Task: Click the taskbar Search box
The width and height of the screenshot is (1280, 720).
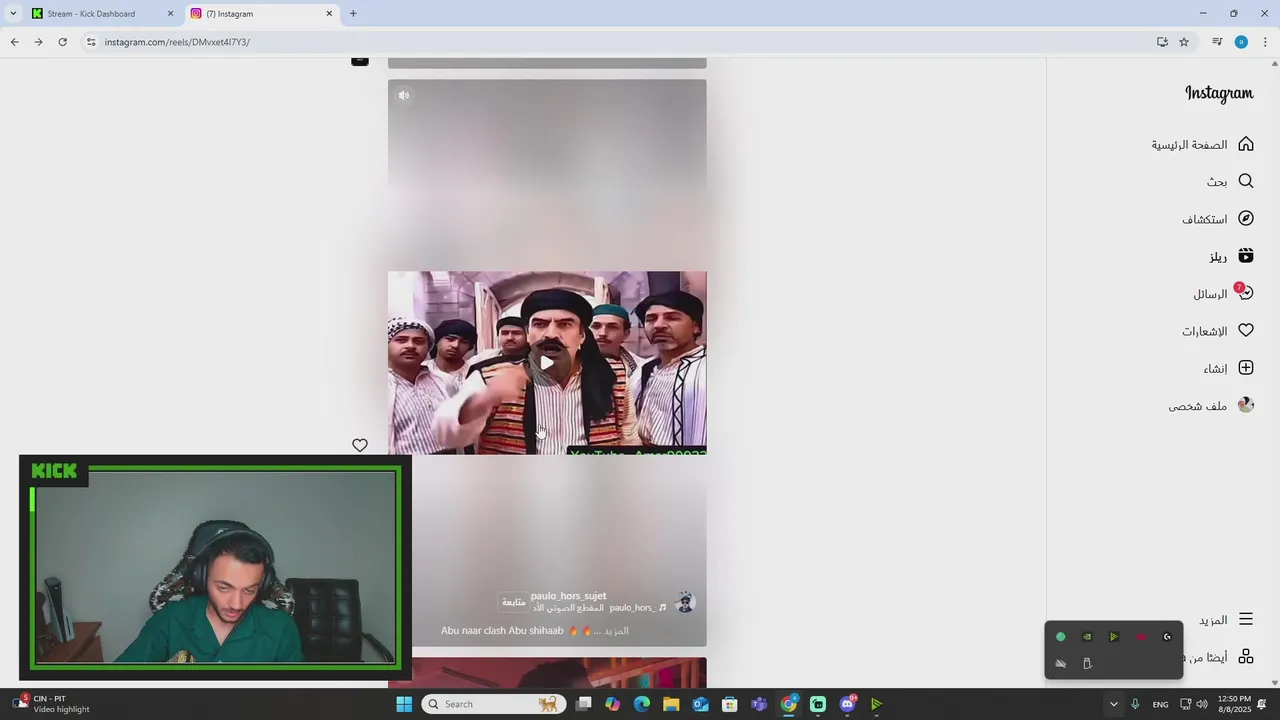Action: click(x=493, y=704)
